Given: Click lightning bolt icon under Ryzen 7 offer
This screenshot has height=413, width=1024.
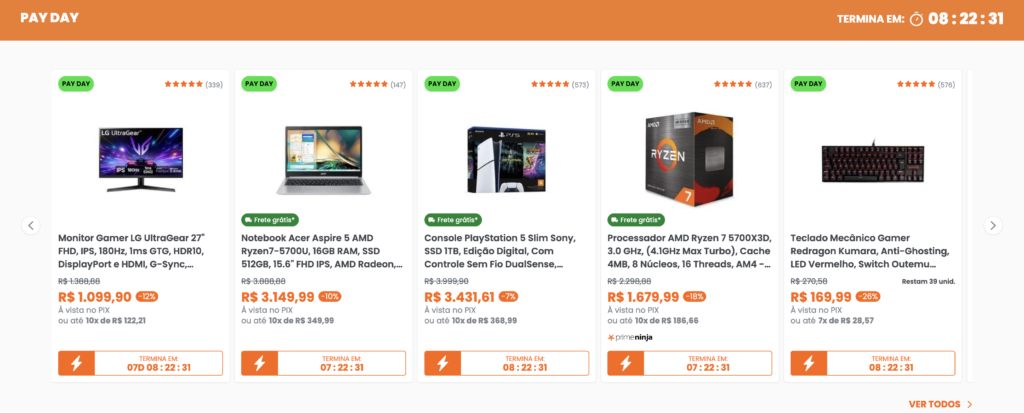Looking at the screenshot, I should 625,363.
